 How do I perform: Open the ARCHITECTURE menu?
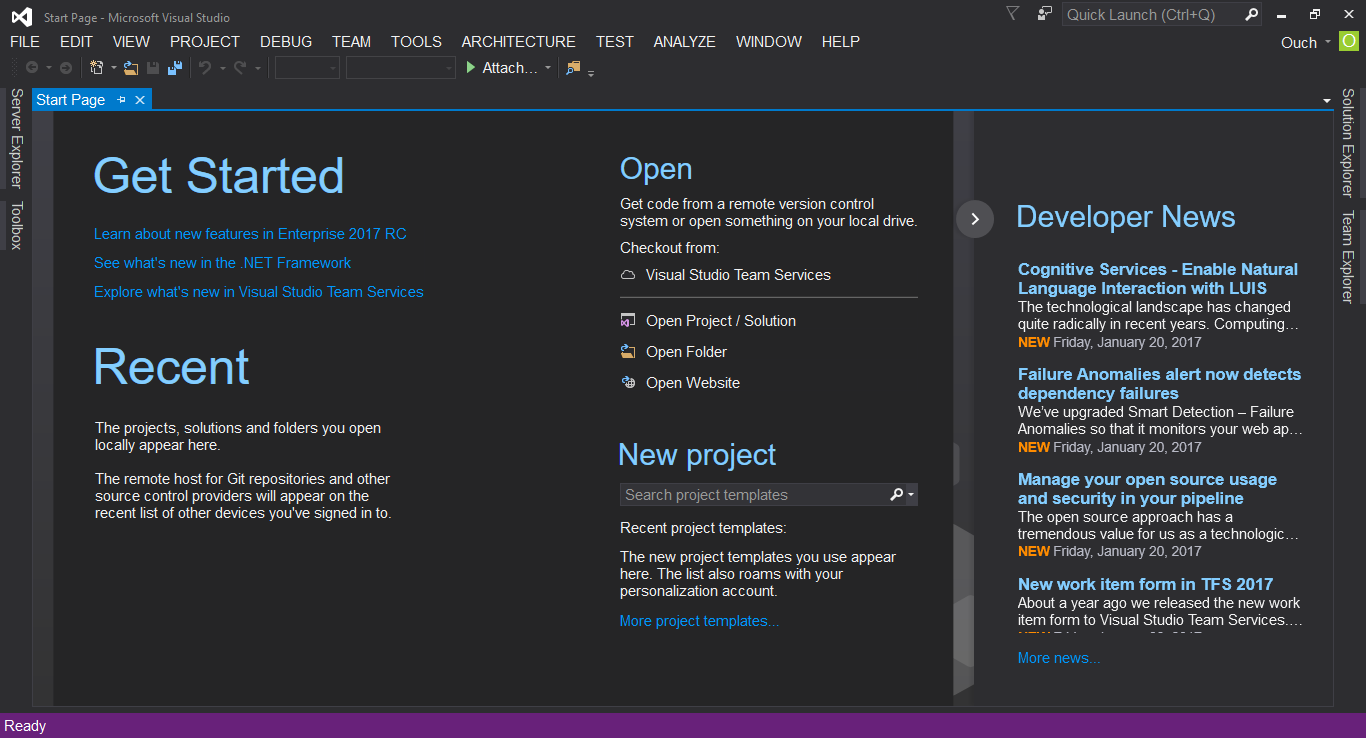point(518,42)
